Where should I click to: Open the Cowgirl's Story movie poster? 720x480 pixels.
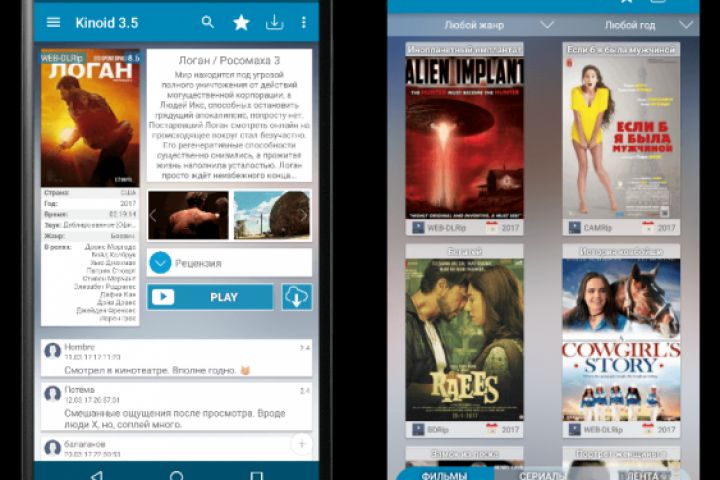tap(621, 340)
